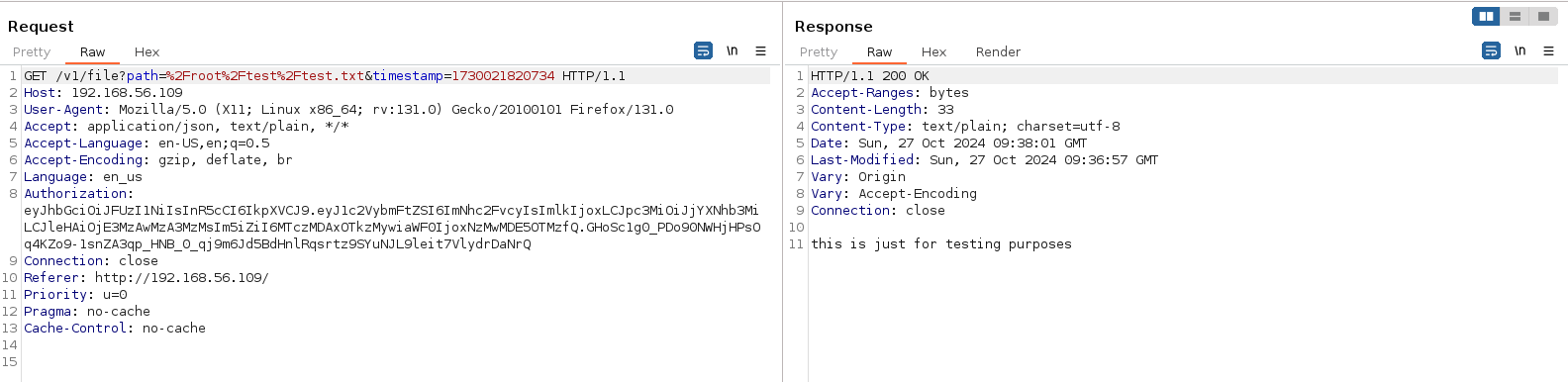Image resolution: width=1568 pixels, height=382 pixels.
Task: Open the Request panel hamburger options menu
Action: coord(760,50)
